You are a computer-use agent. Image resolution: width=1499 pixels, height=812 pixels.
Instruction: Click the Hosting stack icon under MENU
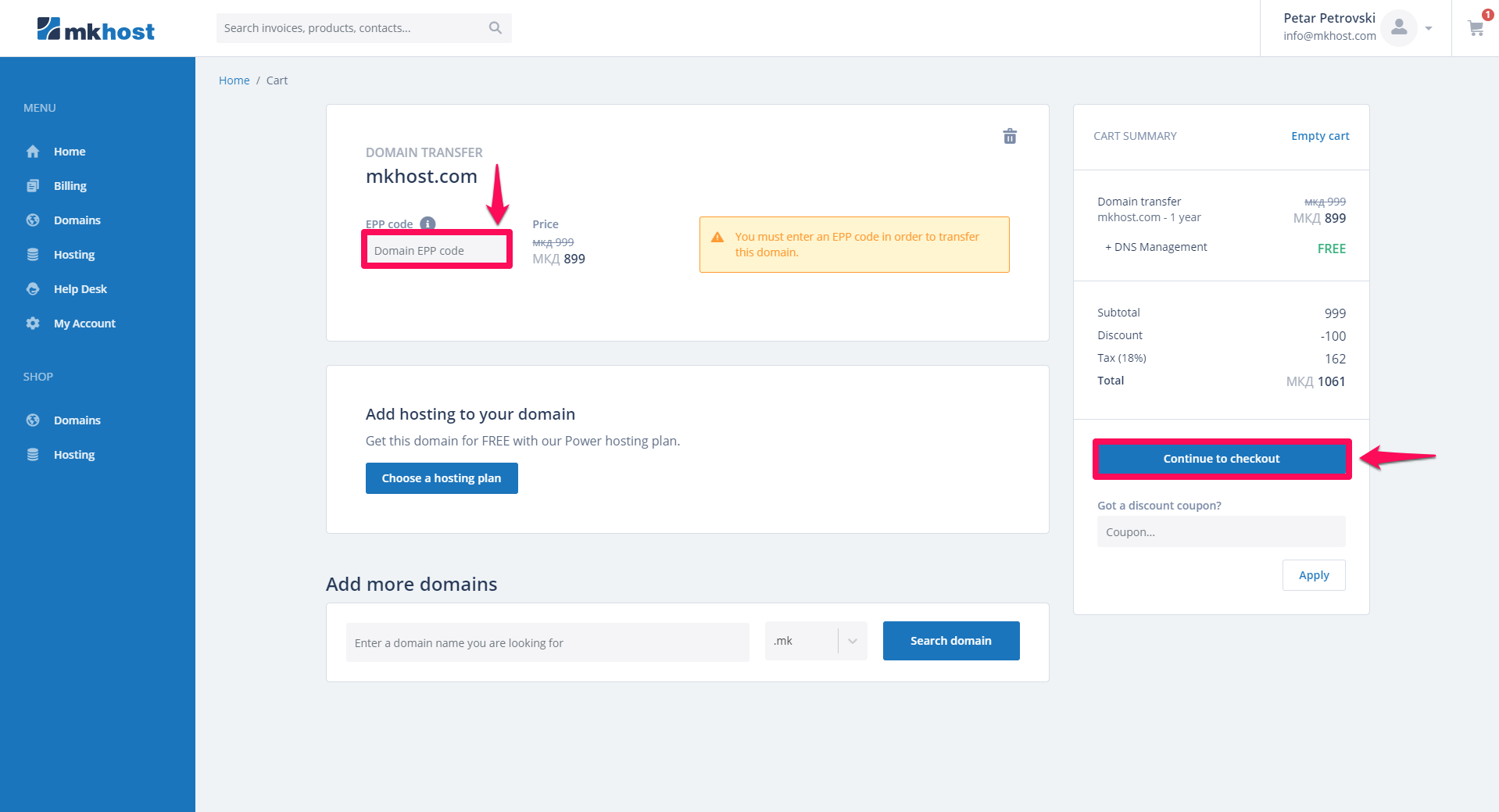pos(33,255)
